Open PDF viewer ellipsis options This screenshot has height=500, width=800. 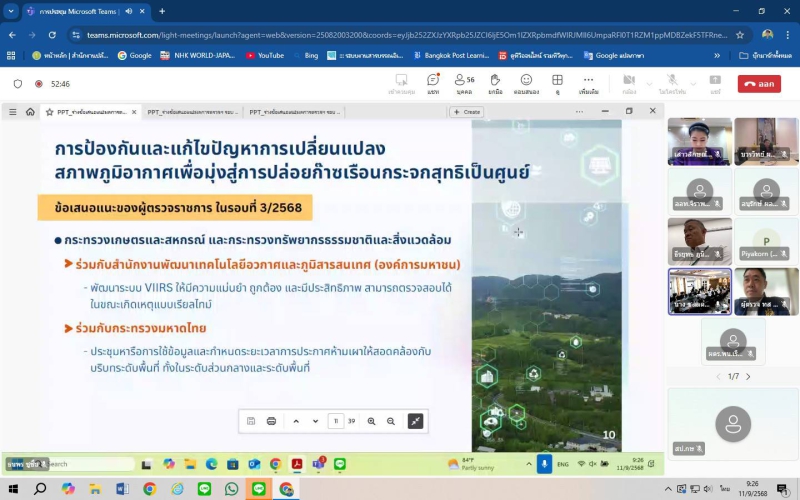[579, 111]
